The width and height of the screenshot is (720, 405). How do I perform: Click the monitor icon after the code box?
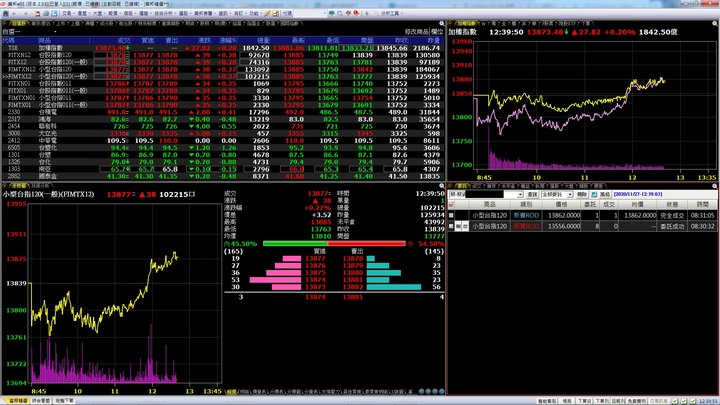click(x=332, y=13)
